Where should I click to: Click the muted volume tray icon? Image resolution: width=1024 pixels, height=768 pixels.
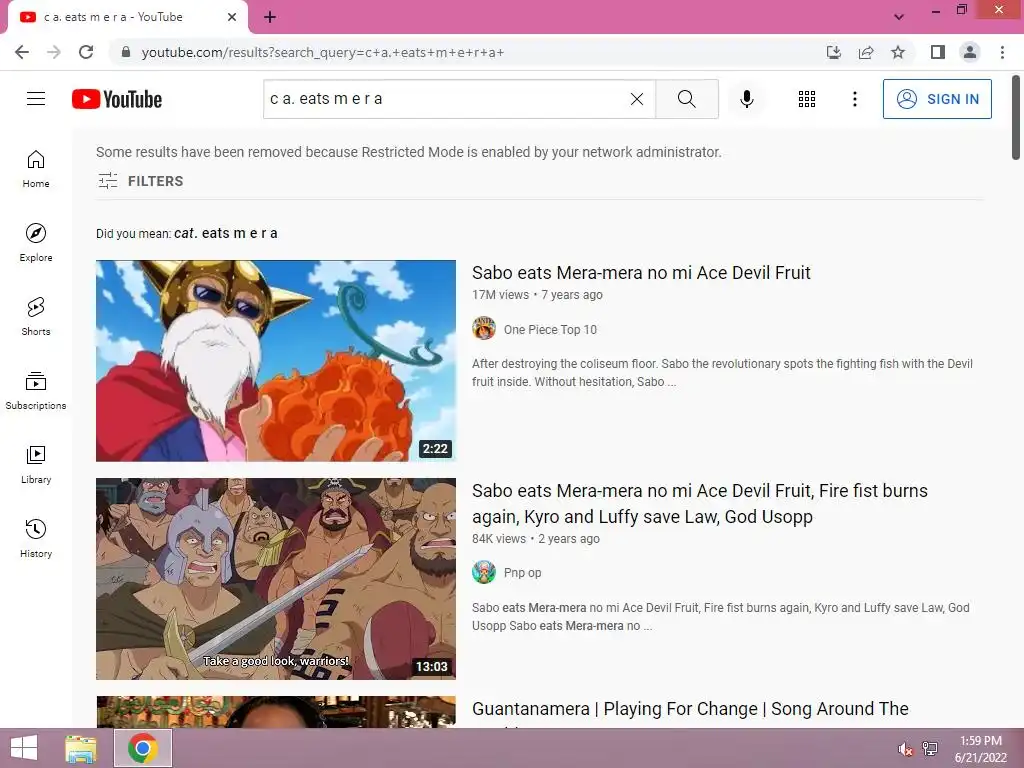[x=905, y=748]
